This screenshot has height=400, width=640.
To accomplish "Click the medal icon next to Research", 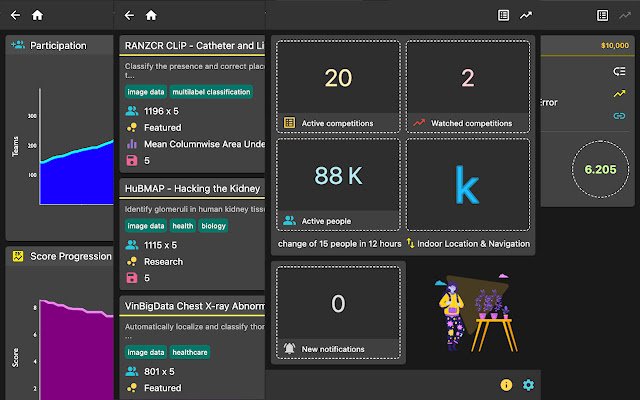I will (x=132, y=261).
